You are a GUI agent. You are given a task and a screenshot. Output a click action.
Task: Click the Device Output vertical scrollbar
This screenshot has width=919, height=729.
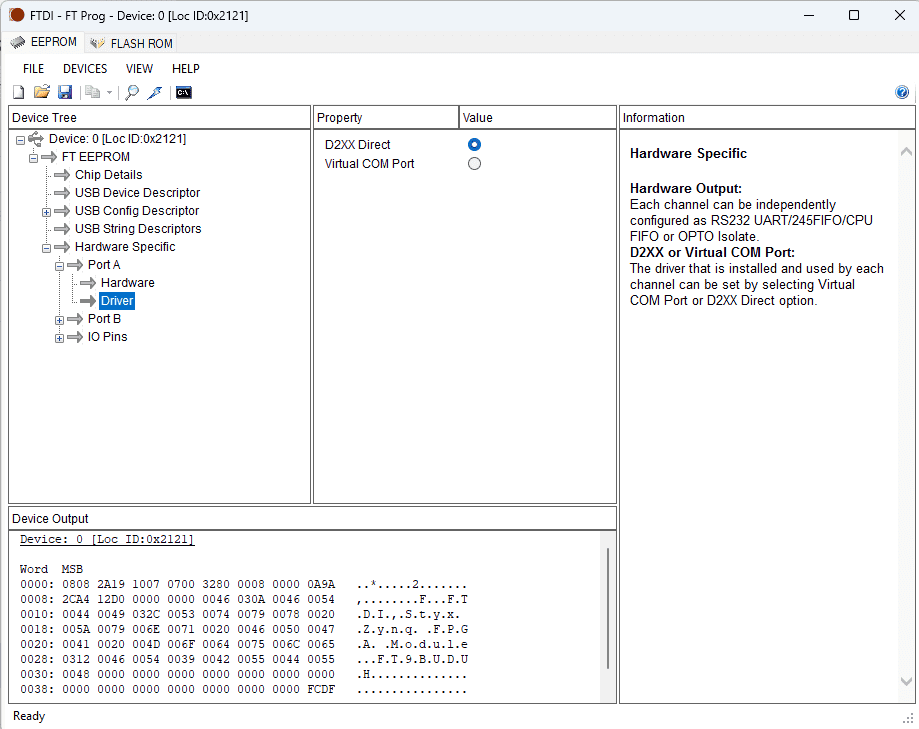608,610
